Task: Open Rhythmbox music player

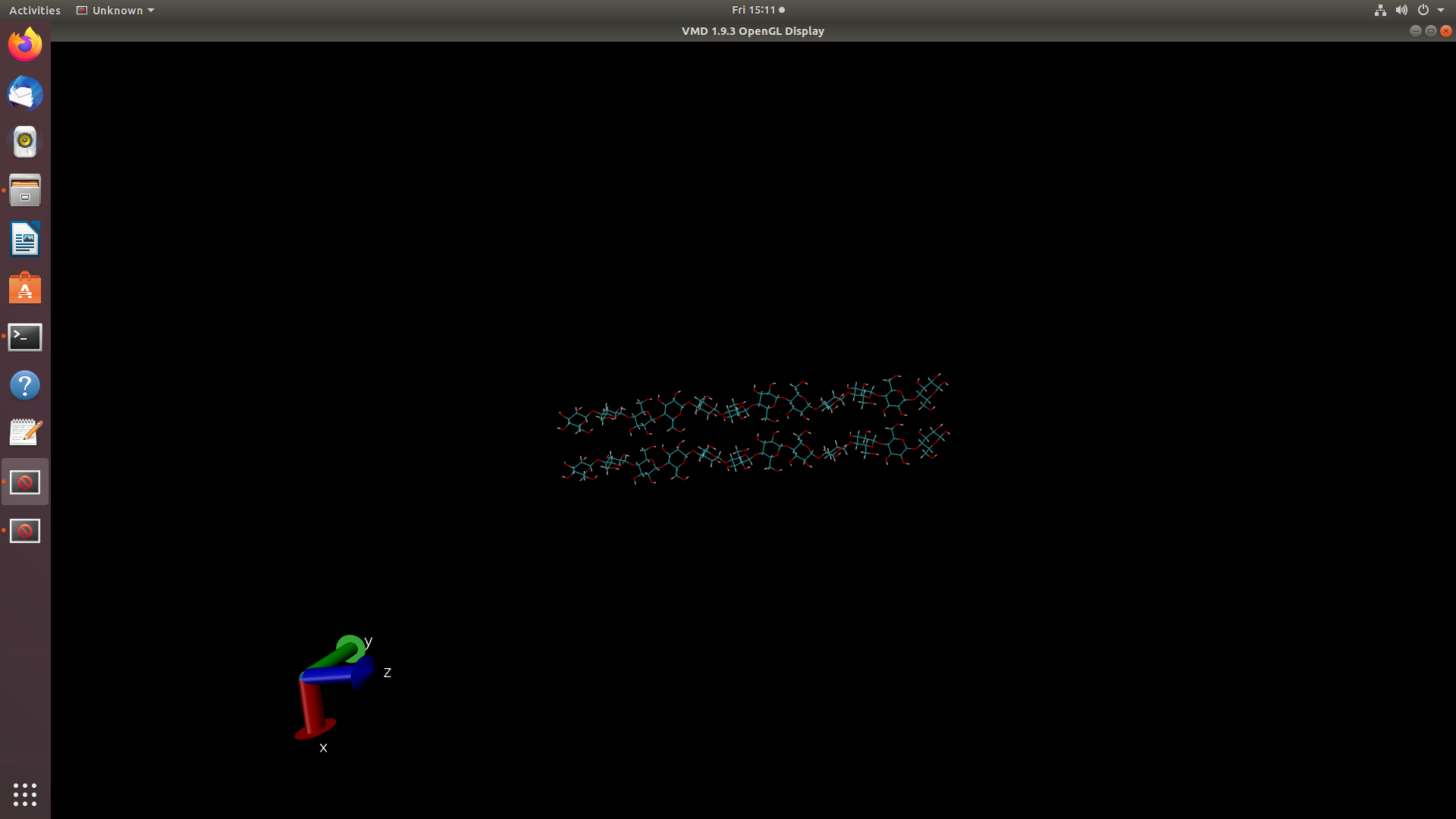Action: [25, 142]
